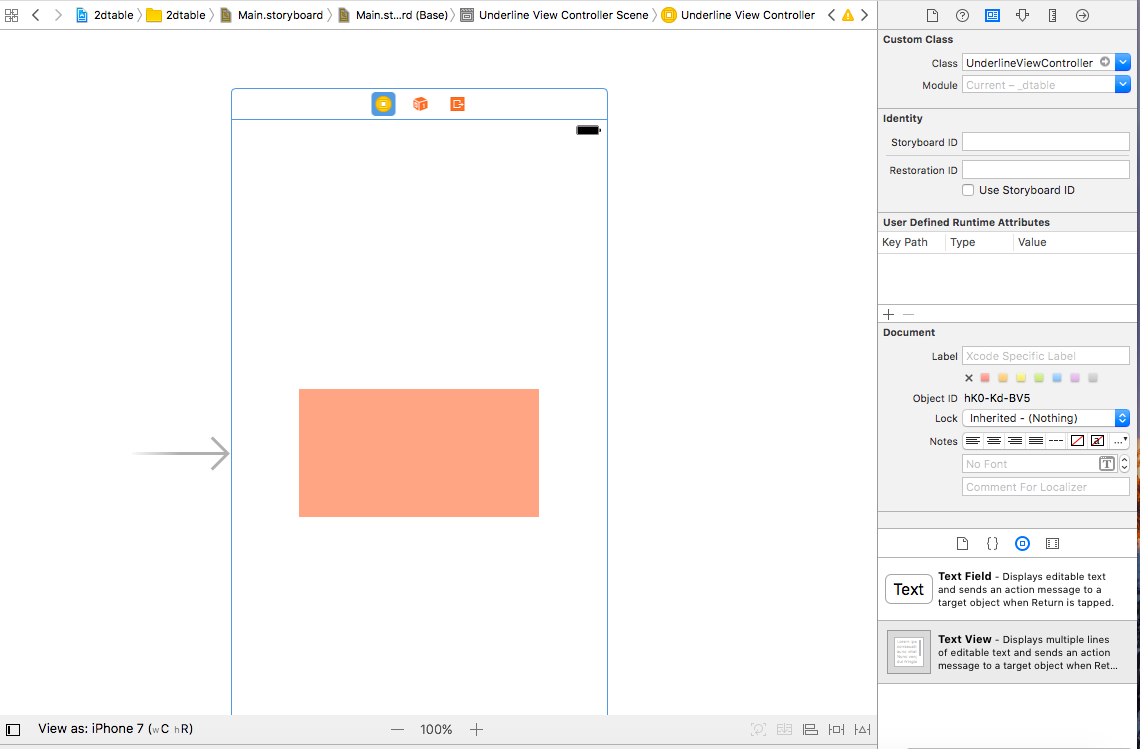The height and width of the screenshot is (749, 1140).
Task: Click the Exit icon in scene dock
Action: point(457,104)
